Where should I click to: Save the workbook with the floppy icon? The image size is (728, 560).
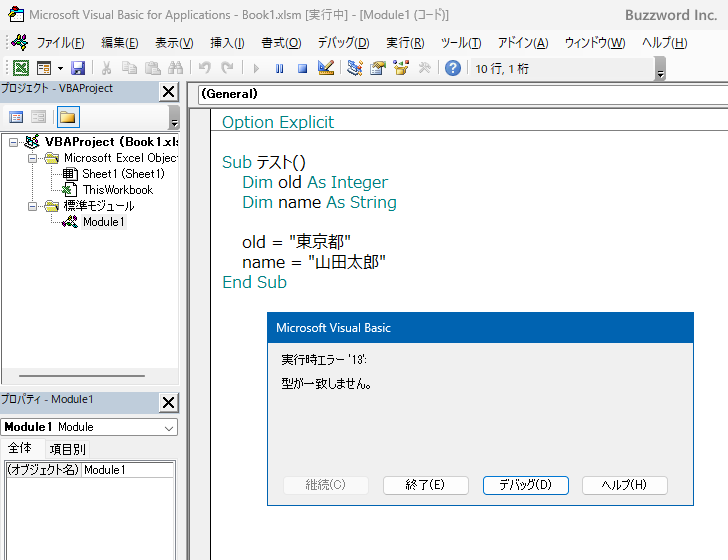tap(78, 68)
